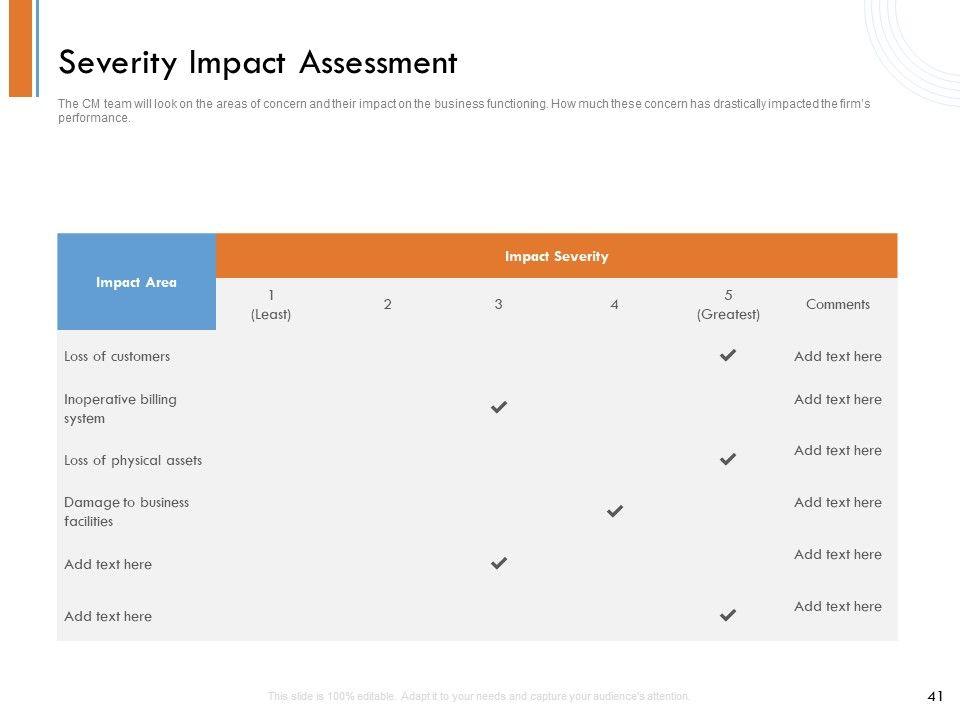The image size is (960, 720).
Task: Select the blue Impact Area header cell
Action: [x=136, y=282]
